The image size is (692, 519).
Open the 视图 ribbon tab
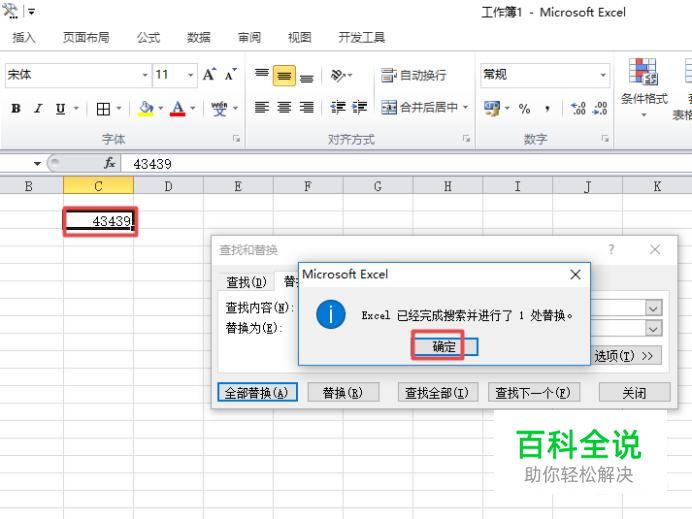[x=300, y=38]
